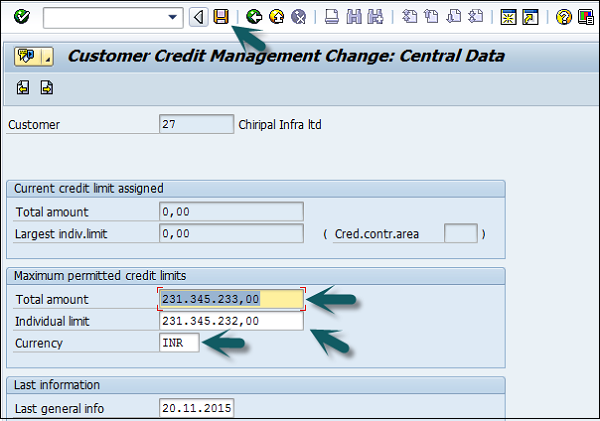
Task: Click the Cred.contr.area field
Action: (461, 233)
